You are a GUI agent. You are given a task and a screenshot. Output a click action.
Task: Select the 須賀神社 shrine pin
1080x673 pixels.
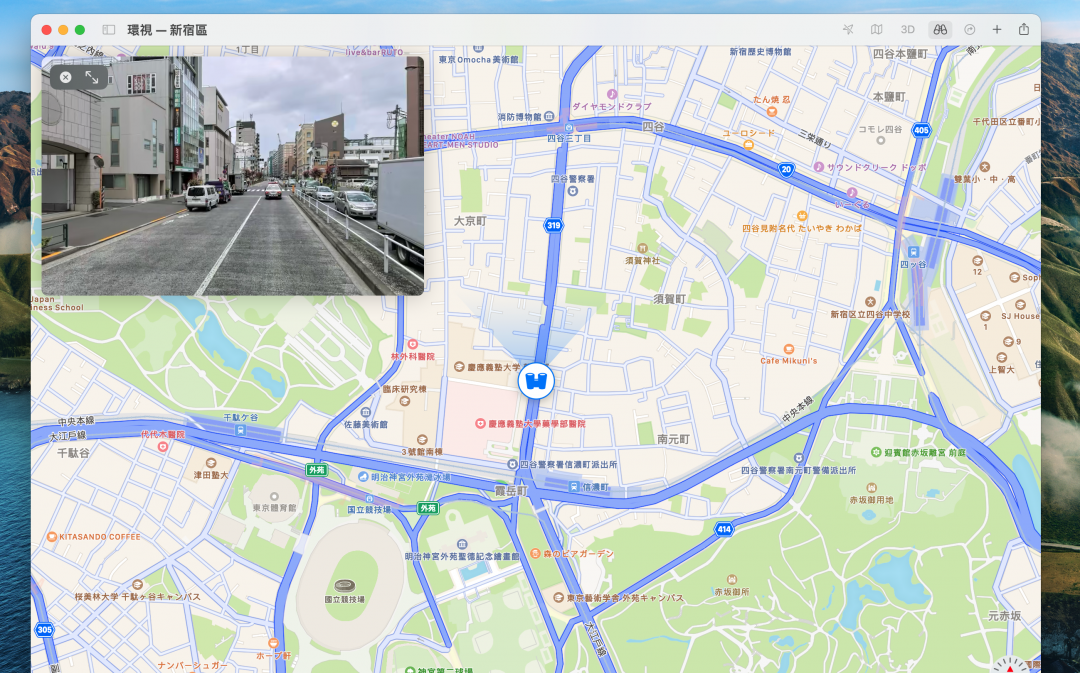[642, 249]
